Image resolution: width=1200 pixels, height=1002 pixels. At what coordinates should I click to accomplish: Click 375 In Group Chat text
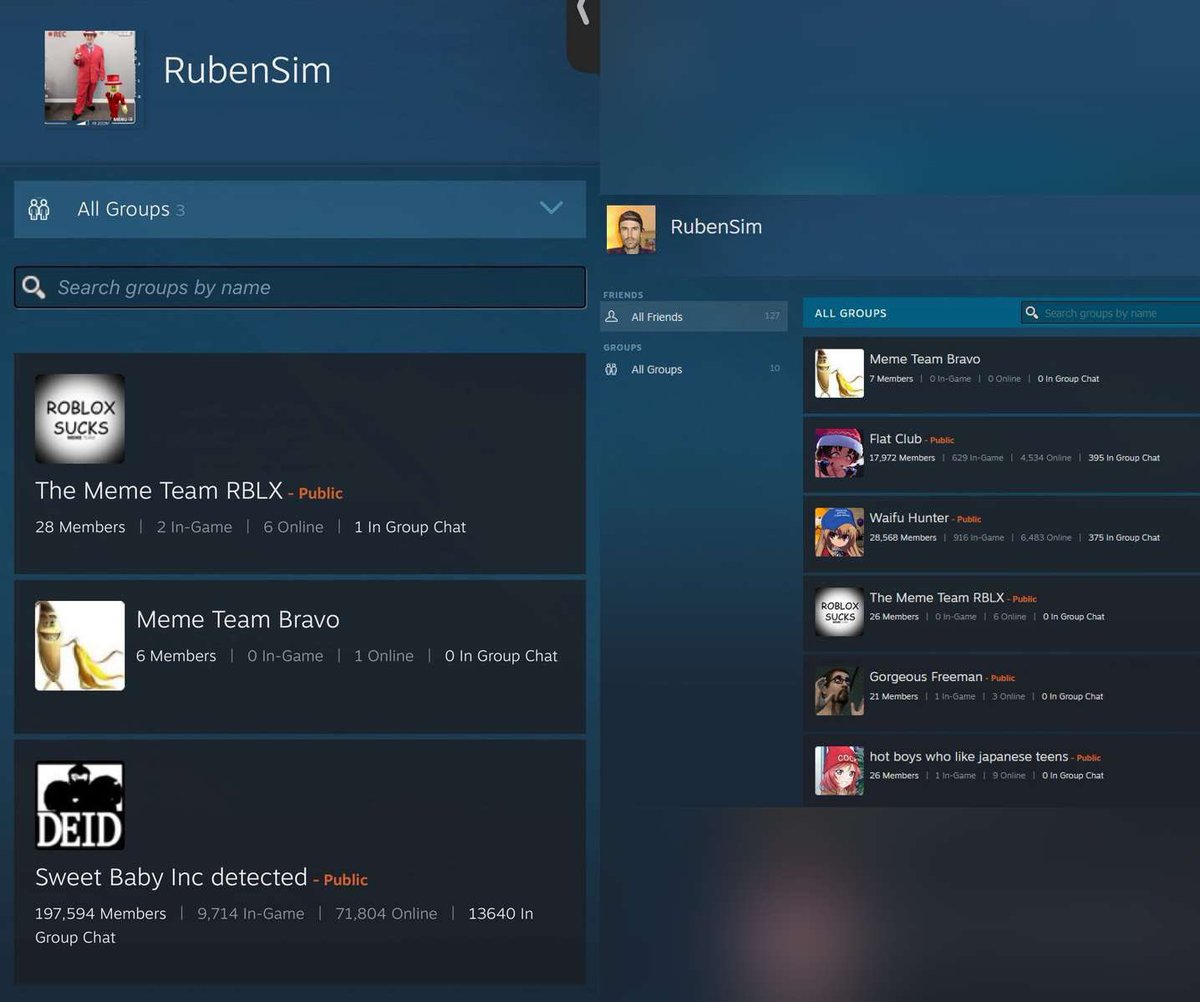[x=1124, y=537]
